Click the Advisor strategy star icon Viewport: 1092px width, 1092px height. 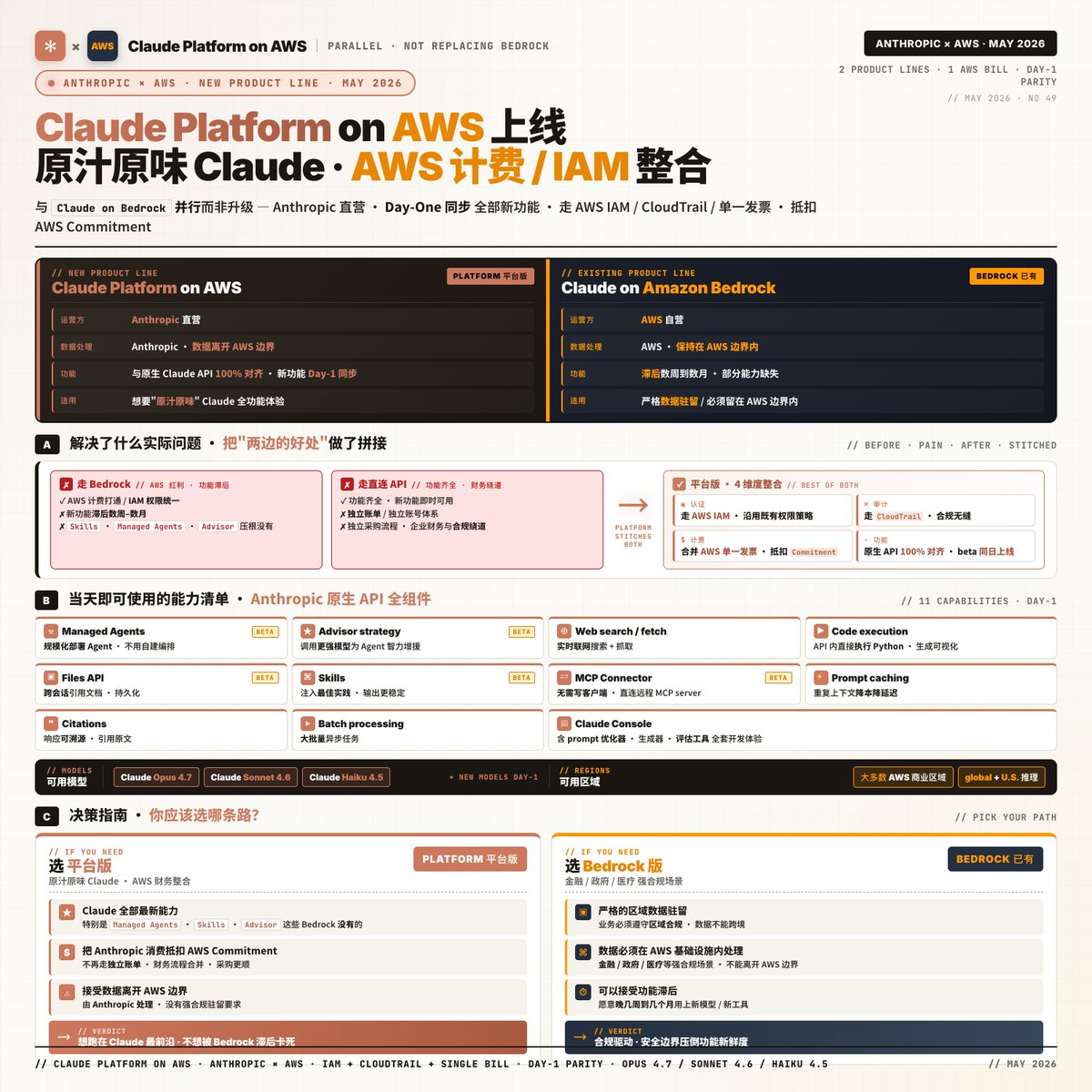pos(308,632)
